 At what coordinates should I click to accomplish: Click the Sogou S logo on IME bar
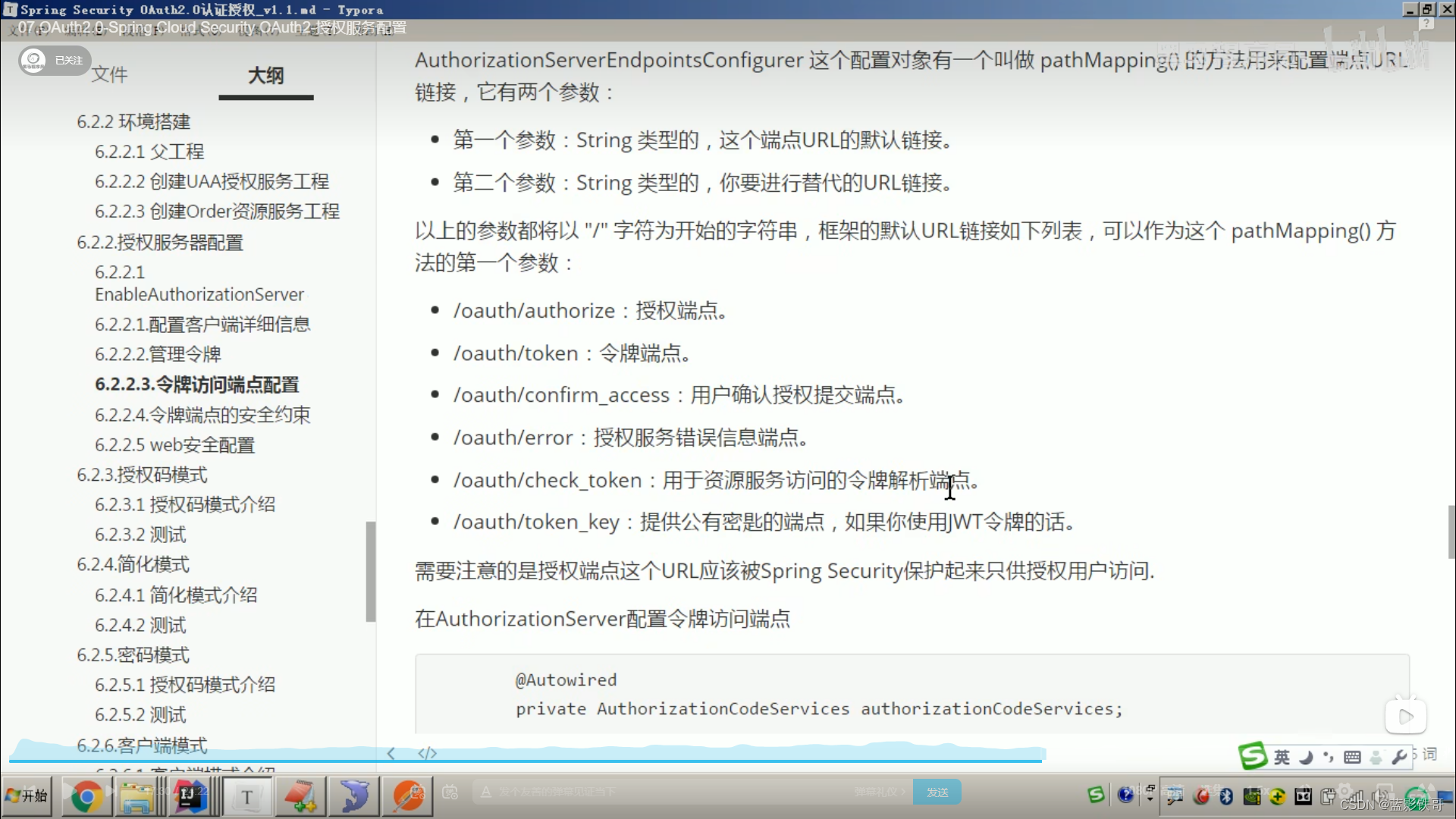point(1252,755)
